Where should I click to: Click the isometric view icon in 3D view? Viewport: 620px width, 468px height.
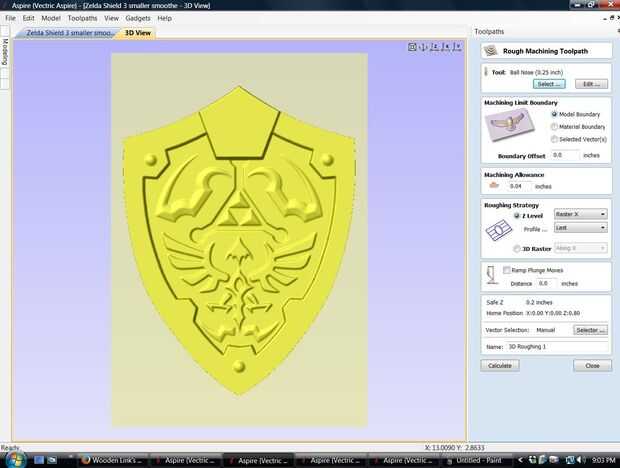pos(412,47)
